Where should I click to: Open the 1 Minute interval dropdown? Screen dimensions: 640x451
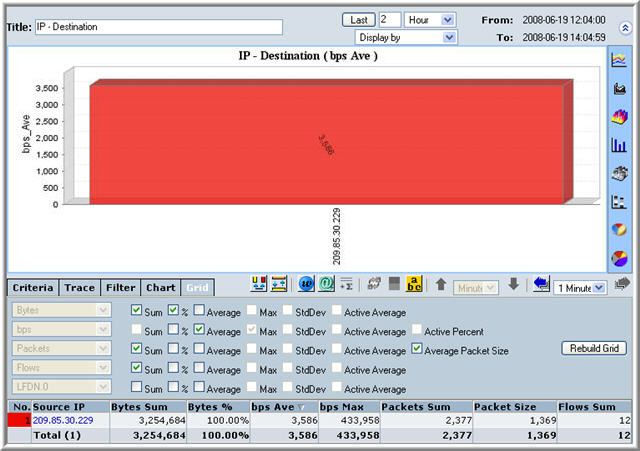(580, 287)
